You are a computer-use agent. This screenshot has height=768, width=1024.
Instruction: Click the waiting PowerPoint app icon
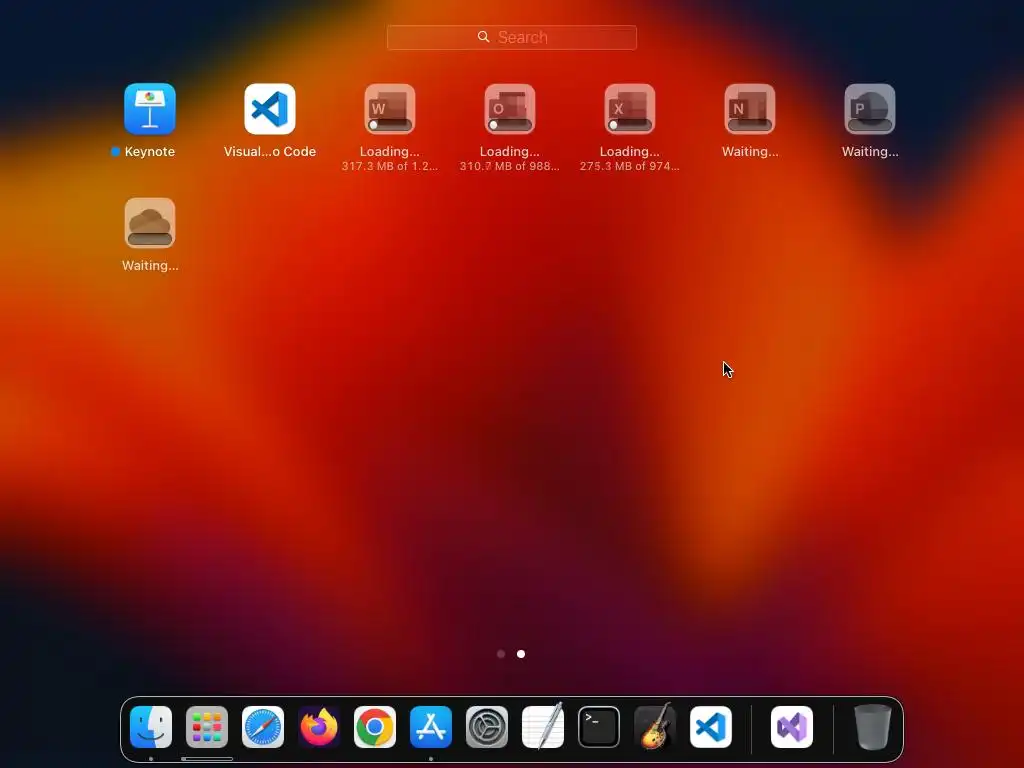(x=870, y=108)
